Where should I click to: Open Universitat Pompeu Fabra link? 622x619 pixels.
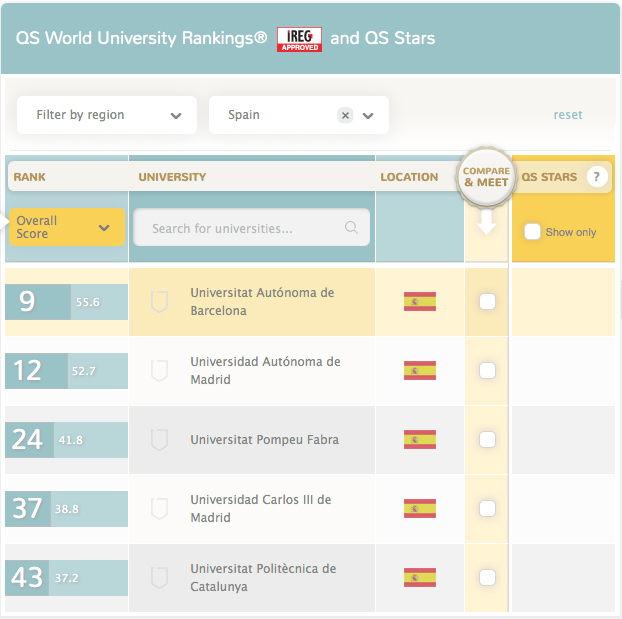(x=265, y=440)
